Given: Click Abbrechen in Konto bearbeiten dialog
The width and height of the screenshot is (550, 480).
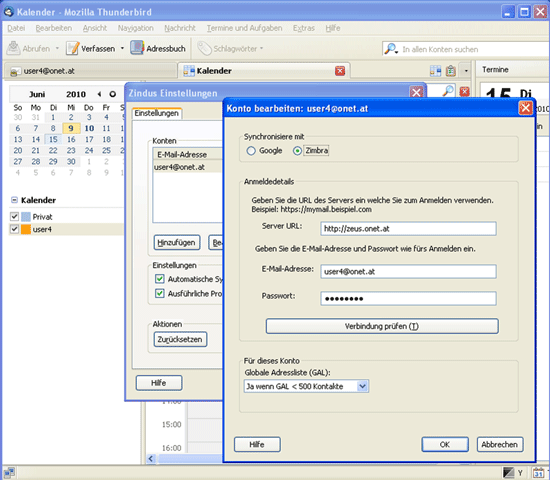Looking at the screenshot, I should 500,445.
